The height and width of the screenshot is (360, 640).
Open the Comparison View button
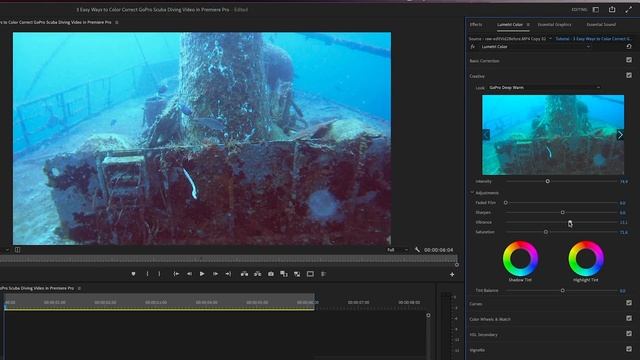[284, 274]
